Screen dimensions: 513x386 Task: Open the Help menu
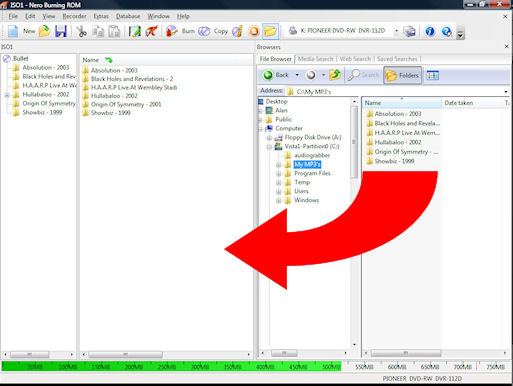click(x=183, y=16)
